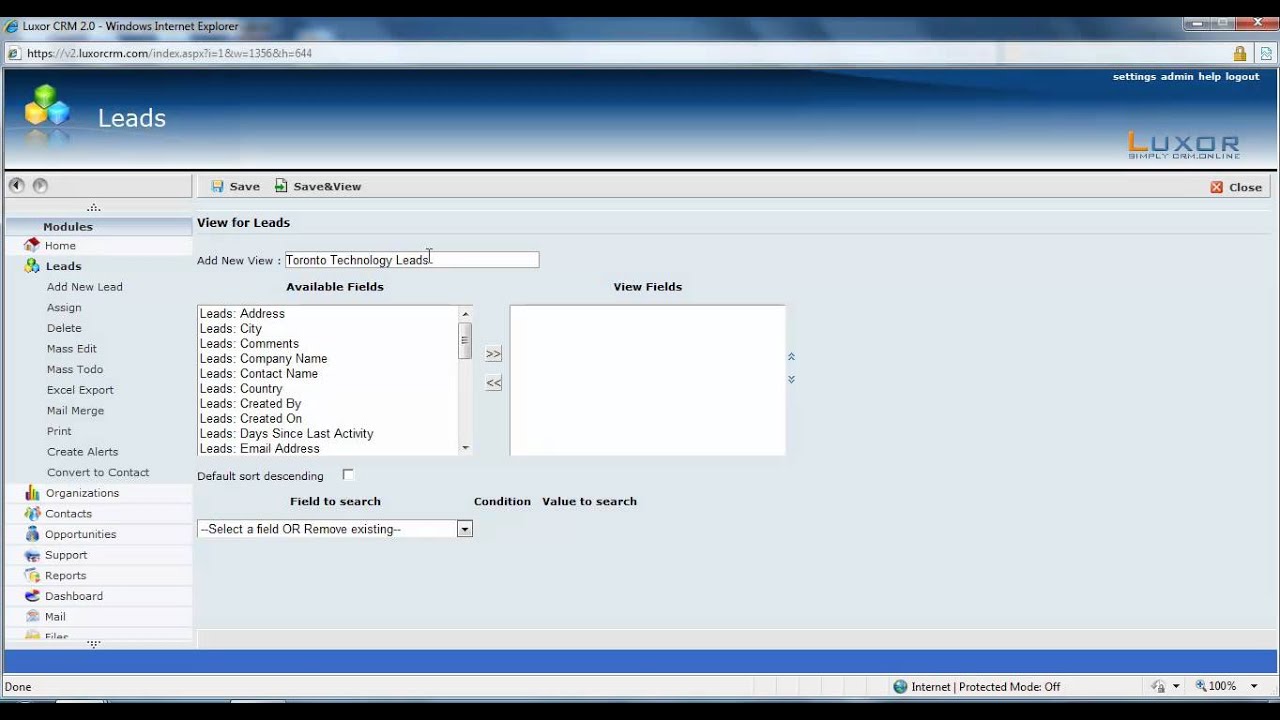This screenshot has height=720, width=1280.
Task: Click the browser compatibility view icon
Action: tap(1265, 53)
